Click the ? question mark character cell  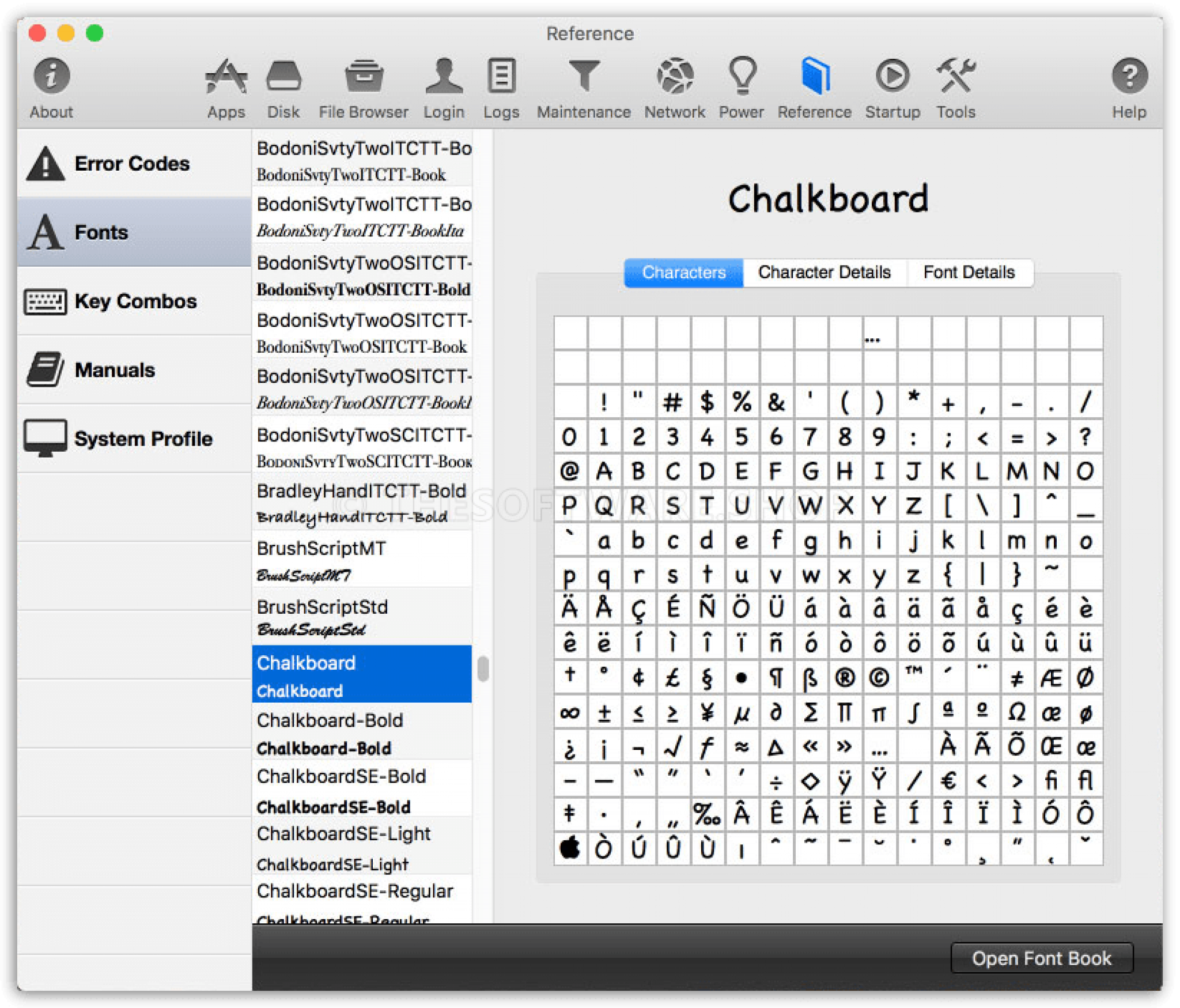coord(1086,437)
